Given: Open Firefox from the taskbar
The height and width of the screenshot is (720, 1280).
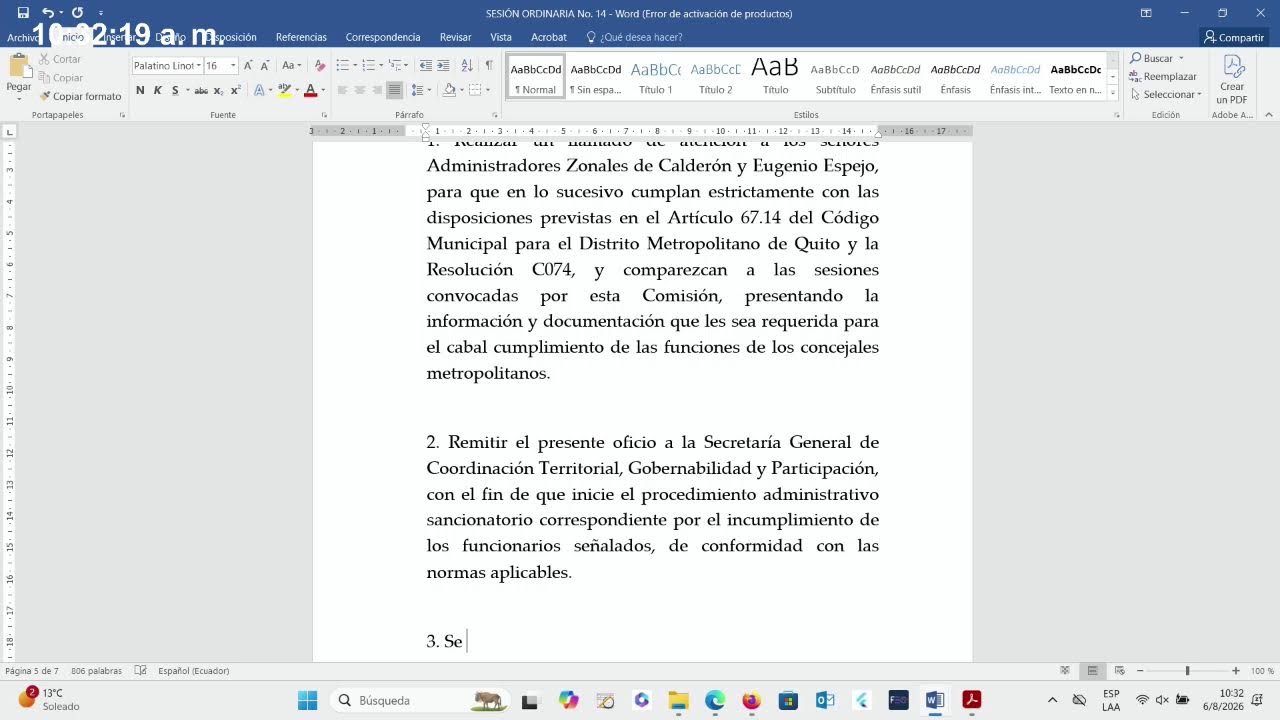Looking at the screenshot, I should (x=751, y=700).
